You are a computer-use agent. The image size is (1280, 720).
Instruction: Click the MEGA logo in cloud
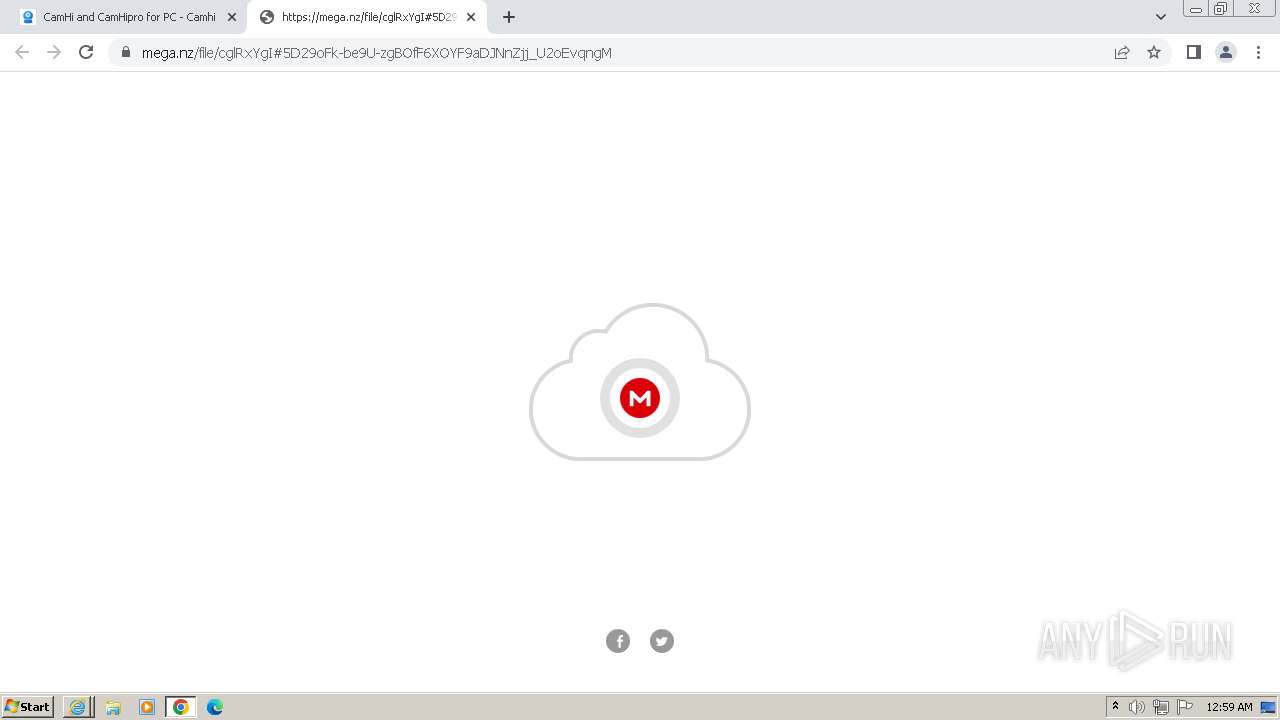[x=640, y=398]
